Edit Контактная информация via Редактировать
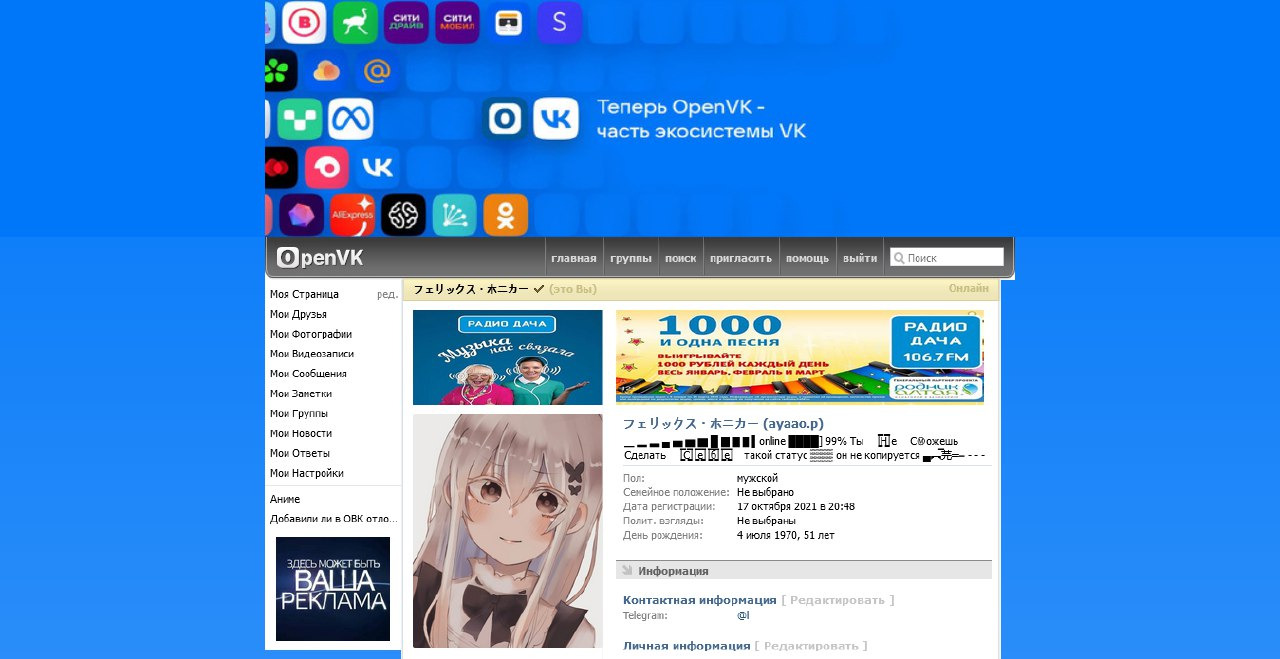1280x659 pixels. [838, 600]
